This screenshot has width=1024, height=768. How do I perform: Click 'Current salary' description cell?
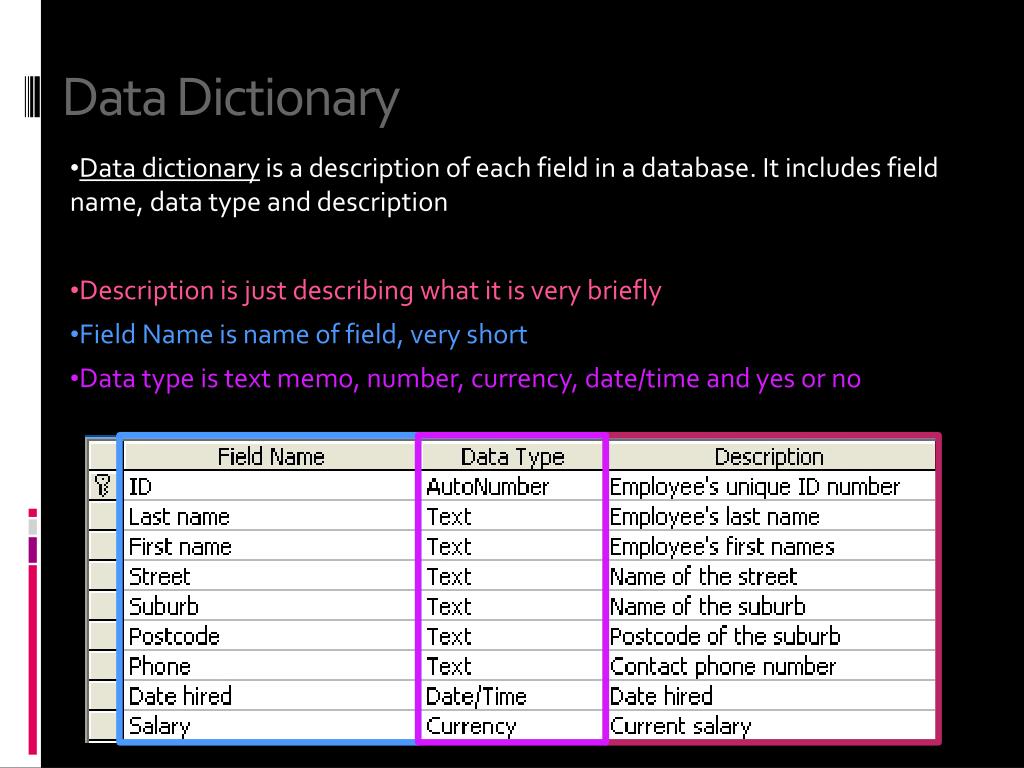click(x=771, y=726)
